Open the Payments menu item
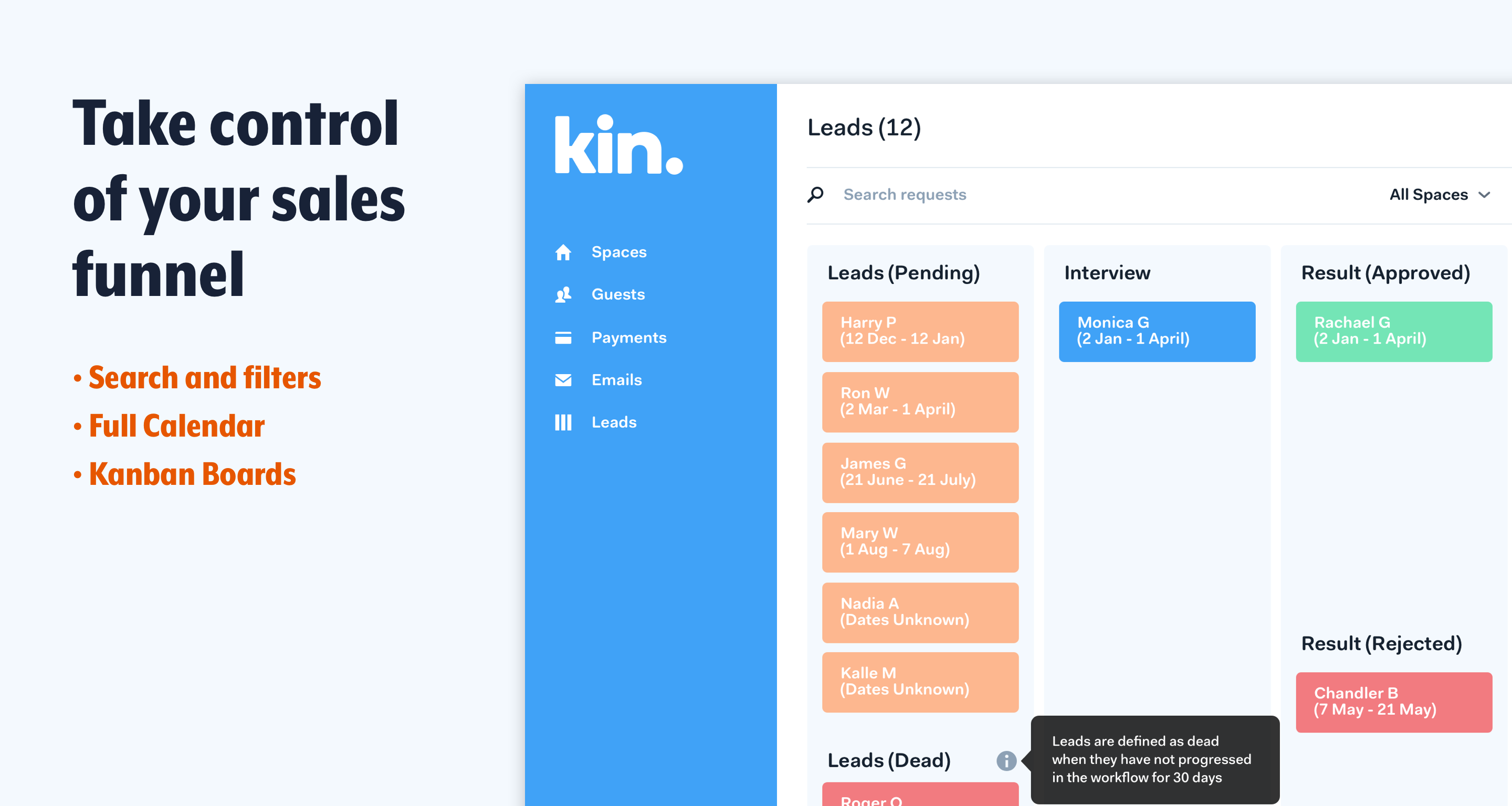Image resolution: width=1512 pixels, height=806 pixels. tap(628, 337)
